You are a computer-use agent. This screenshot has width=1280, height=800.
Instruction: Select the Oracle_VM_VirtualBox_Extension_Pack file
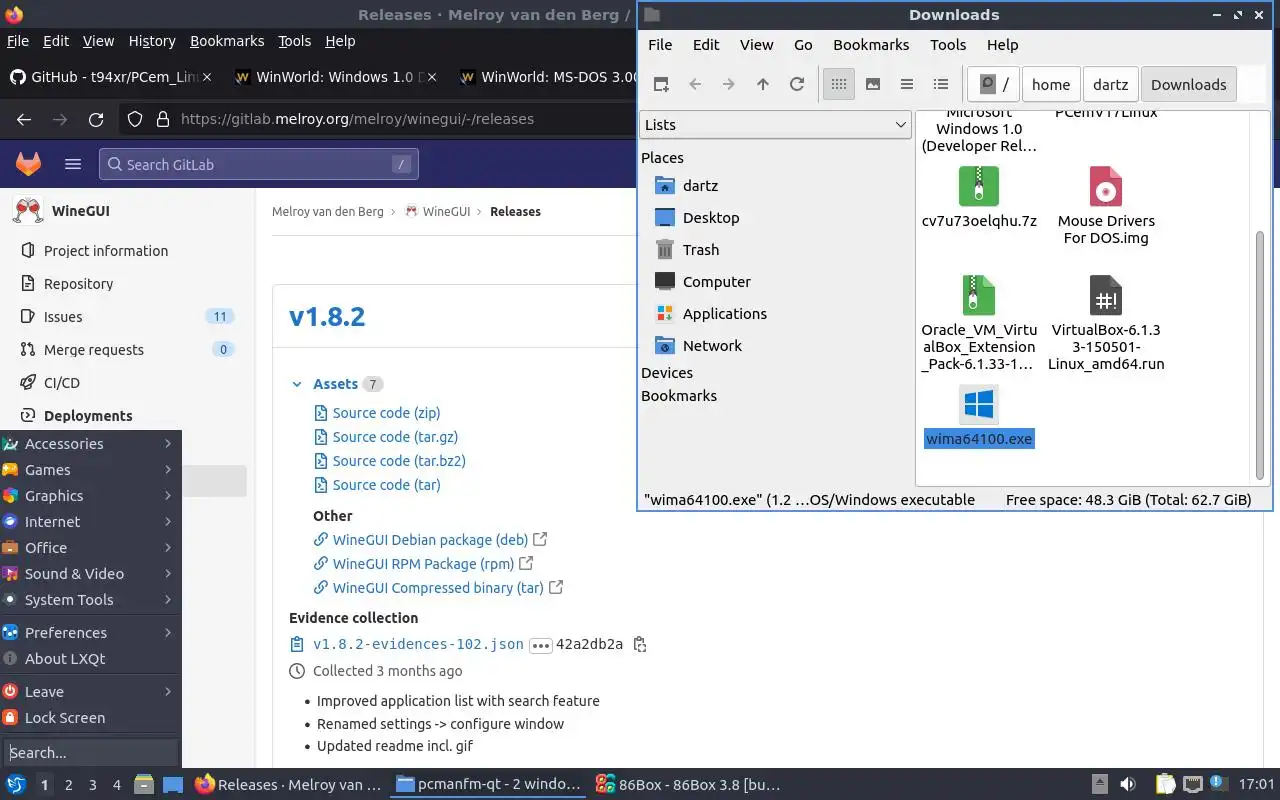coord(979,323)
